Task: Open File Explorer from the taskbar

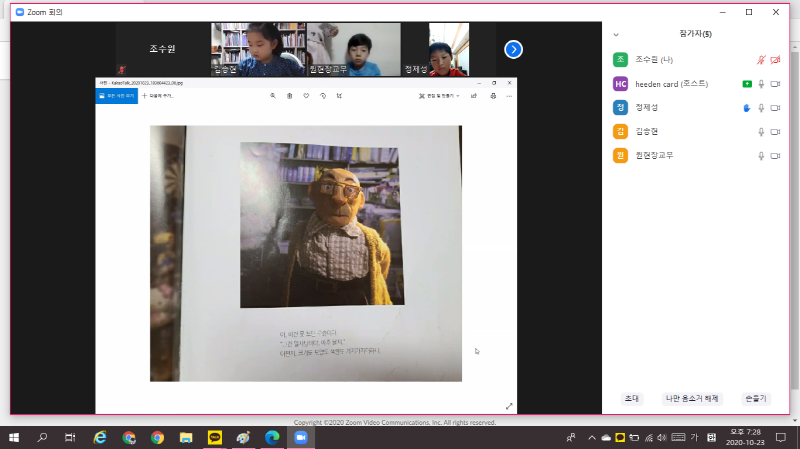Action: coord(186,438)
